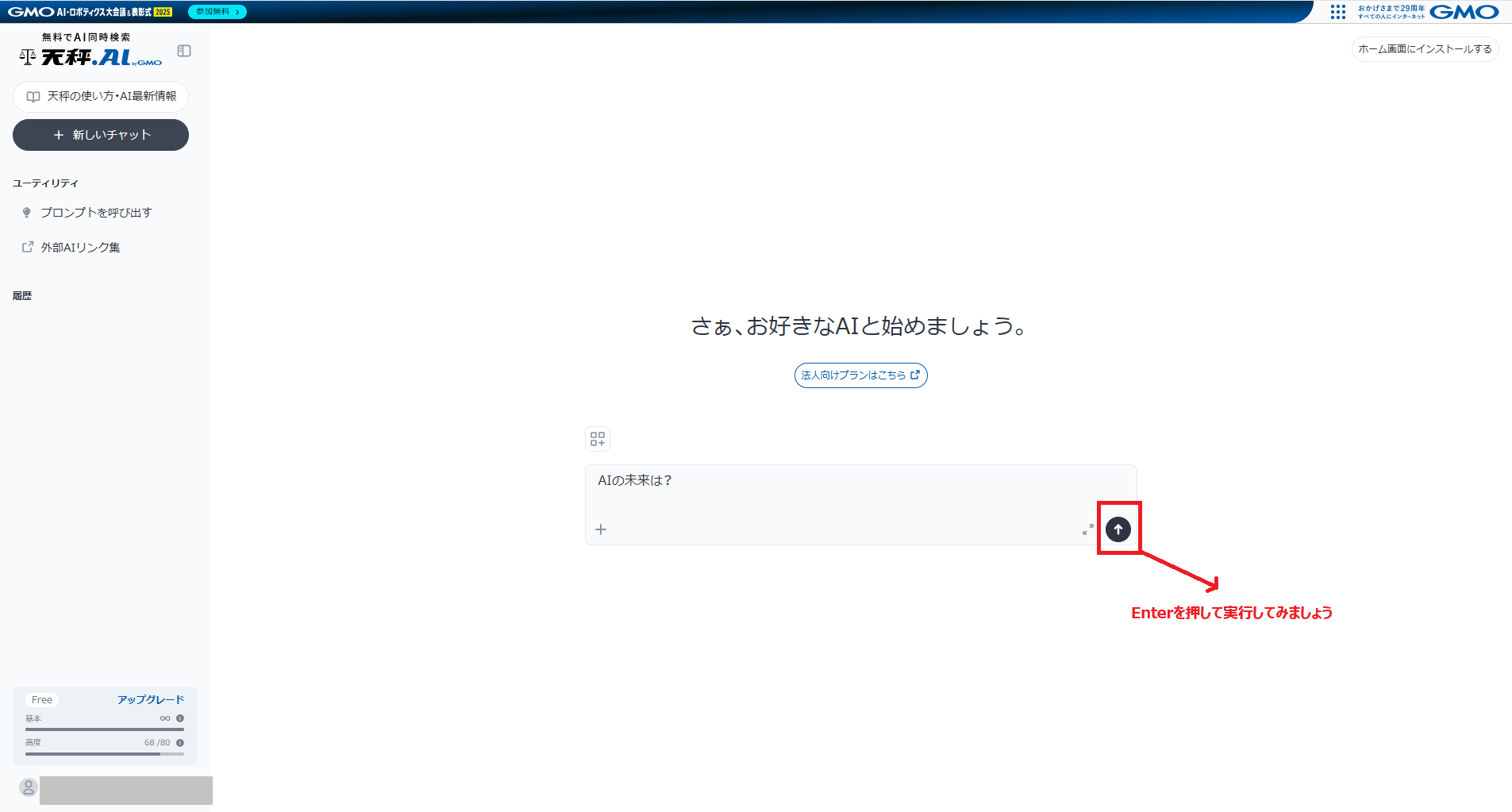The height and width of the screenshot is (812, 1512).
Task: Open the GMO services grid menu
Action: [1337, 12]
